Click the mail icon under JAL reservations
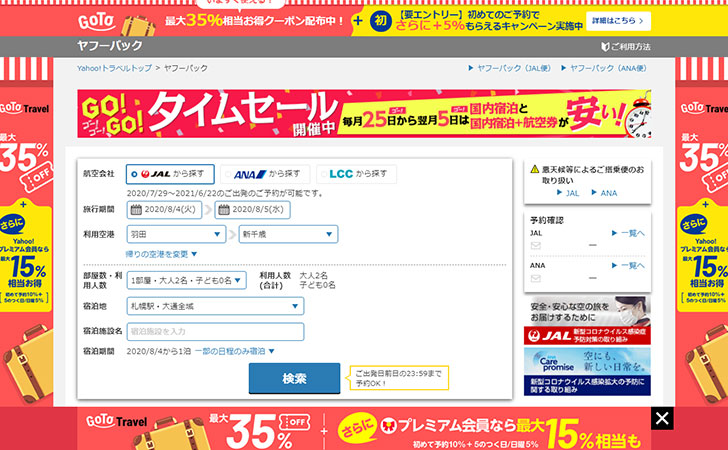The width and height of the screenshot is (728, 450). click(536, 245)
